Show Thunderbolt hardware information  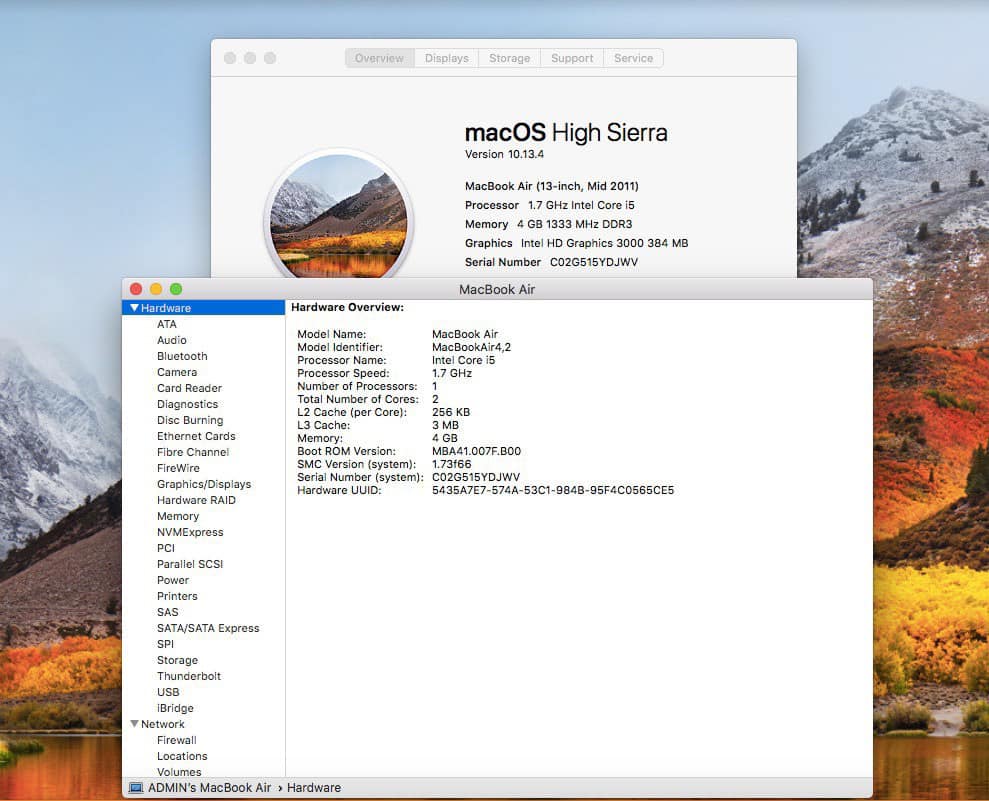[189, 676]
